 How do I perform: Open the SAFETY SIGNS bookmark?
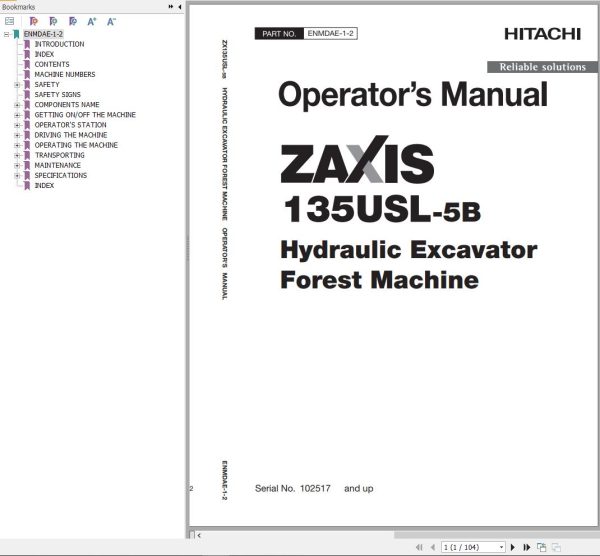tap(58, 95)
